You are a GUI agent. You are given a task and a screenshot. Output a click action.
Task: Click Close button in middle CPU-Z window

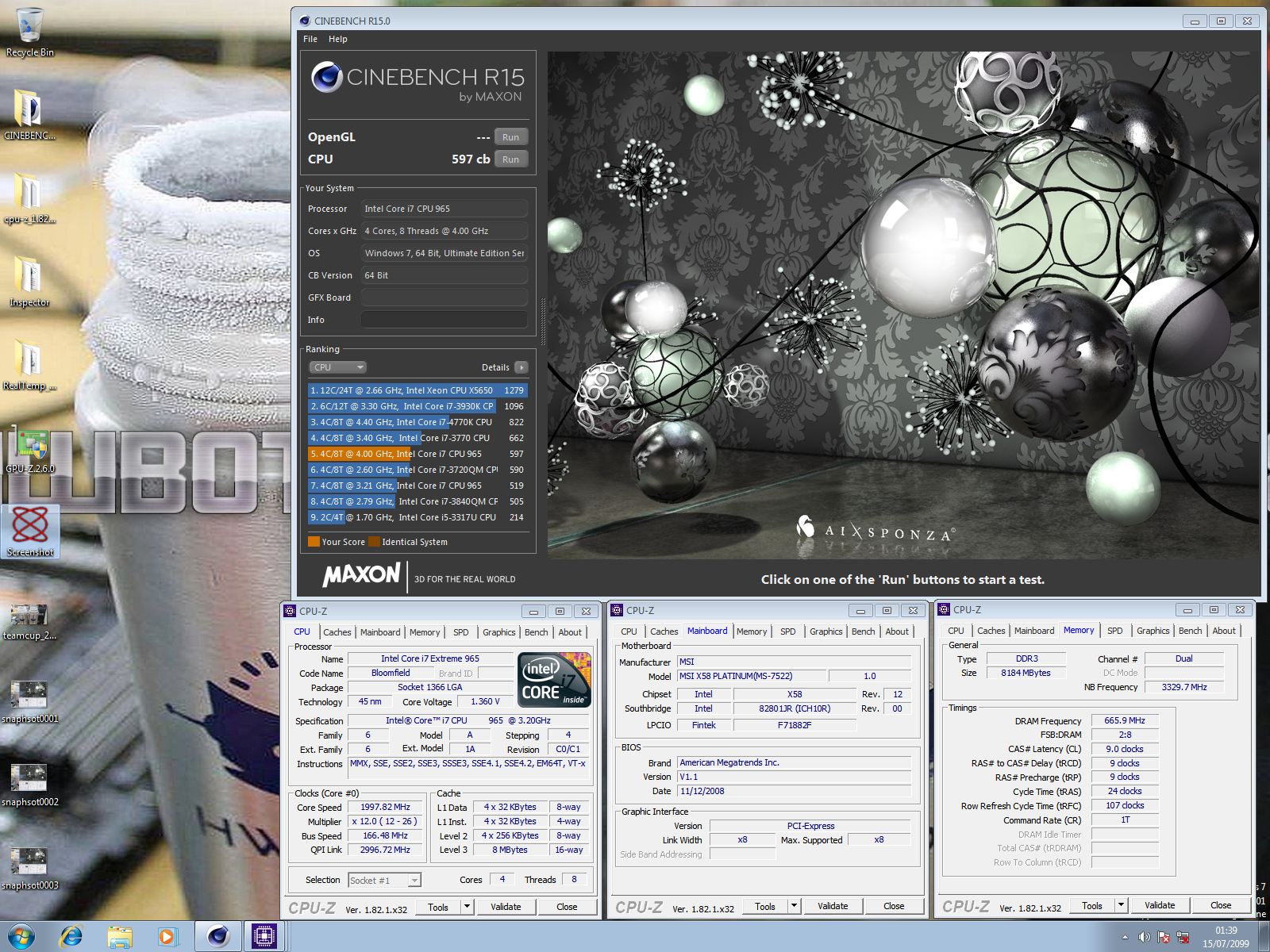894,906
